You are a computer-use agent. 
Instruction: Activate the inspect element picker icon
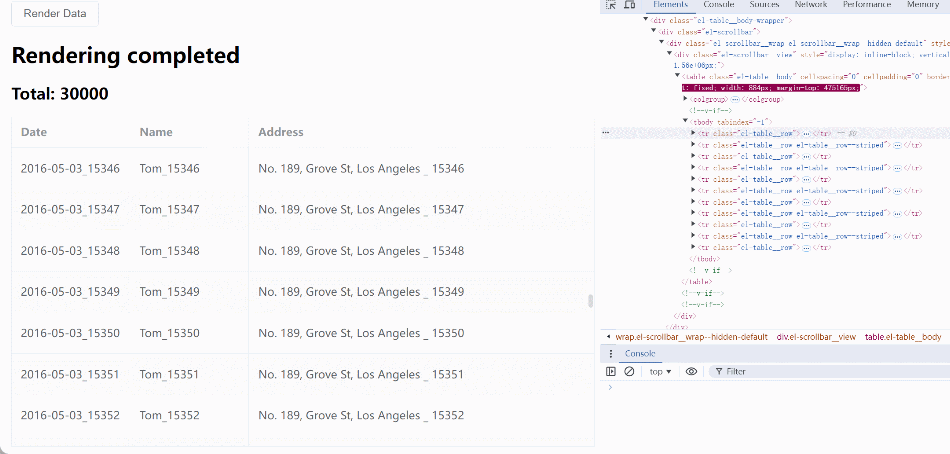[611, 5]
